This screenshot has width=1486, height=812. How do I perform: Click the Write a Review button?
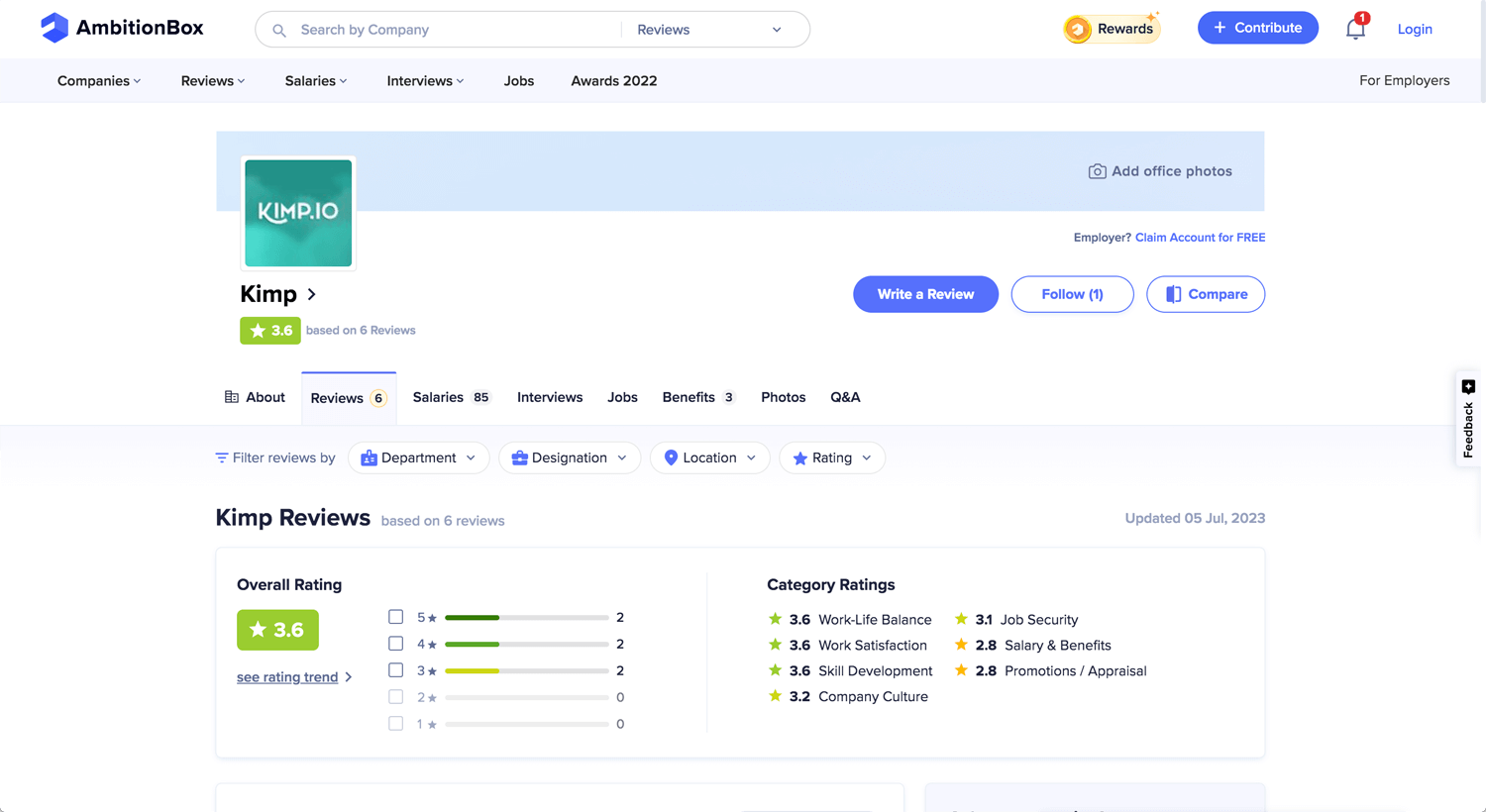coord(925,294)
